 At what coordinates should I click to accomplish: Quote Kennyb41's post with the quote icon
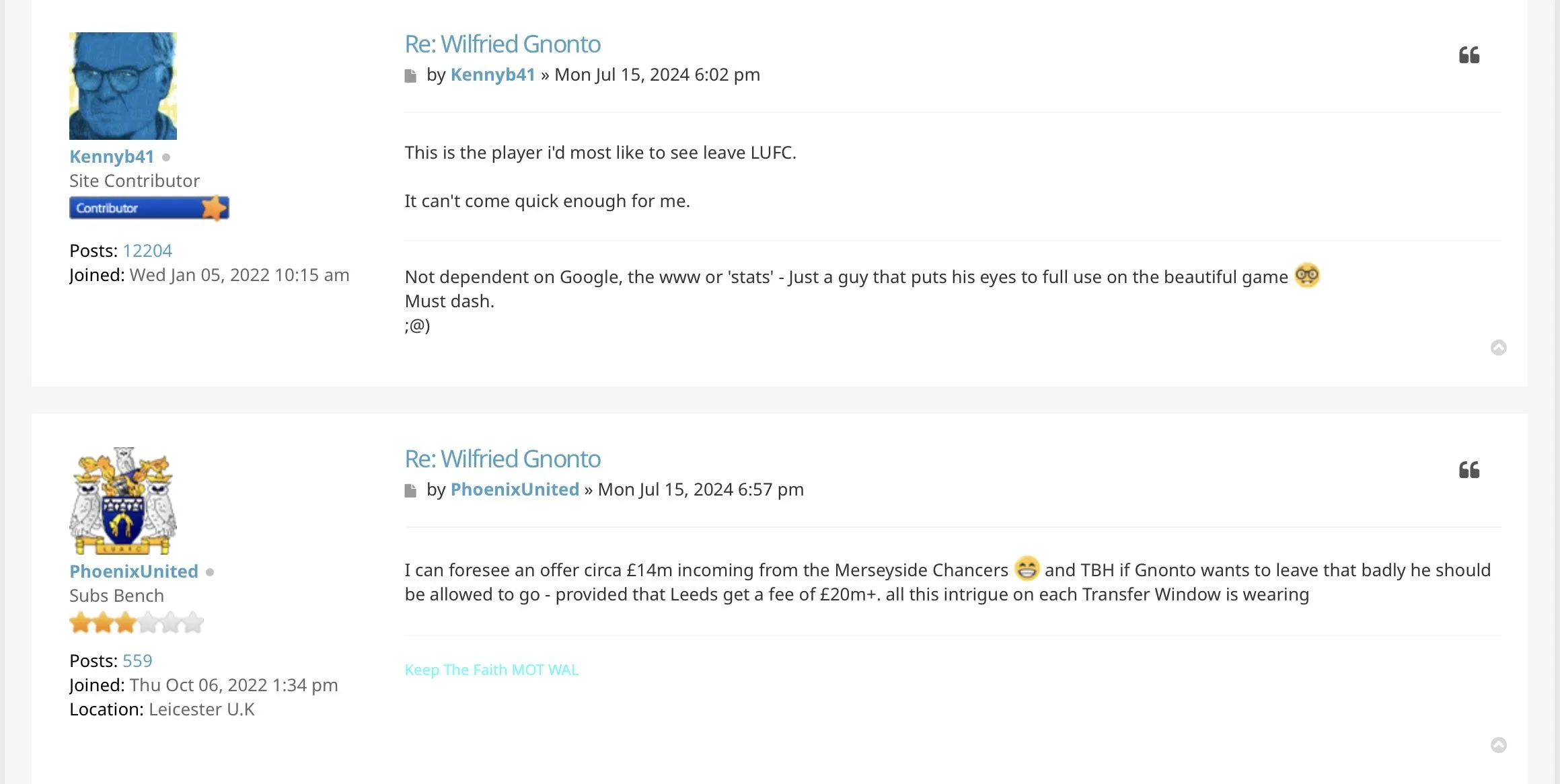point(1469,55)
